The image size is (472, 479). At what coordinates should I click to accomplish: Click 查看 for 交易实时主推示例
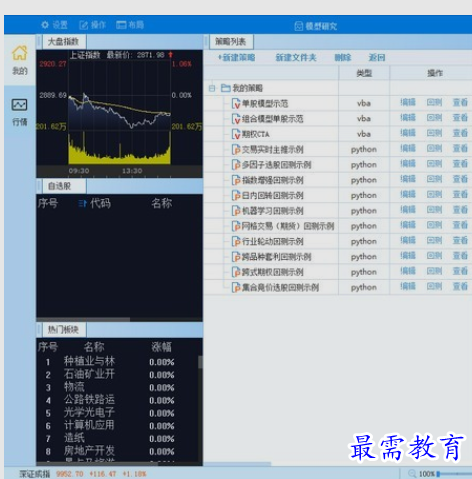click(460, 148)
